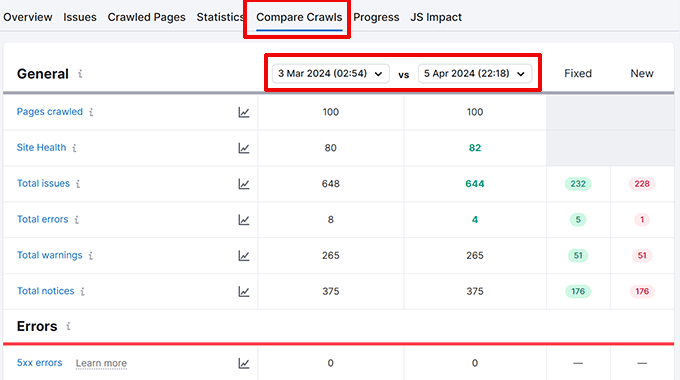Open the trend chart icon for 5xx errors
680x380 pixels.
point(244,363)
